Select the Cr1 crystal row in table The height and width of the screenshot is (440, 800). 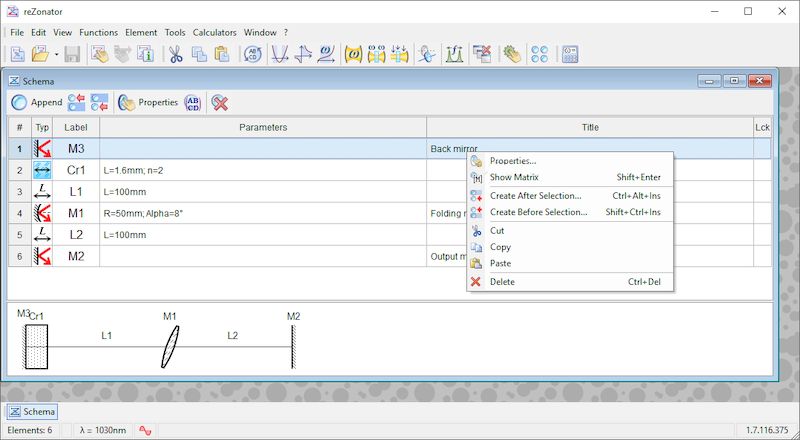click(x=76, y=170)
